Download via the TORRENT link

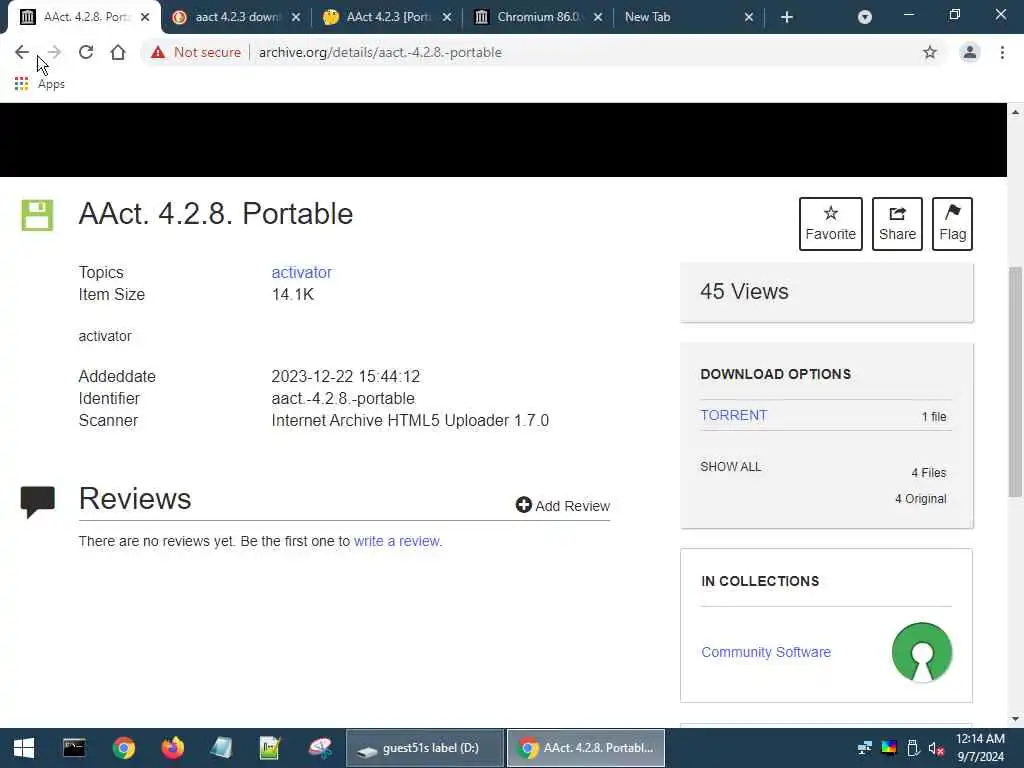pyautogui.click(x=733, y=415)
